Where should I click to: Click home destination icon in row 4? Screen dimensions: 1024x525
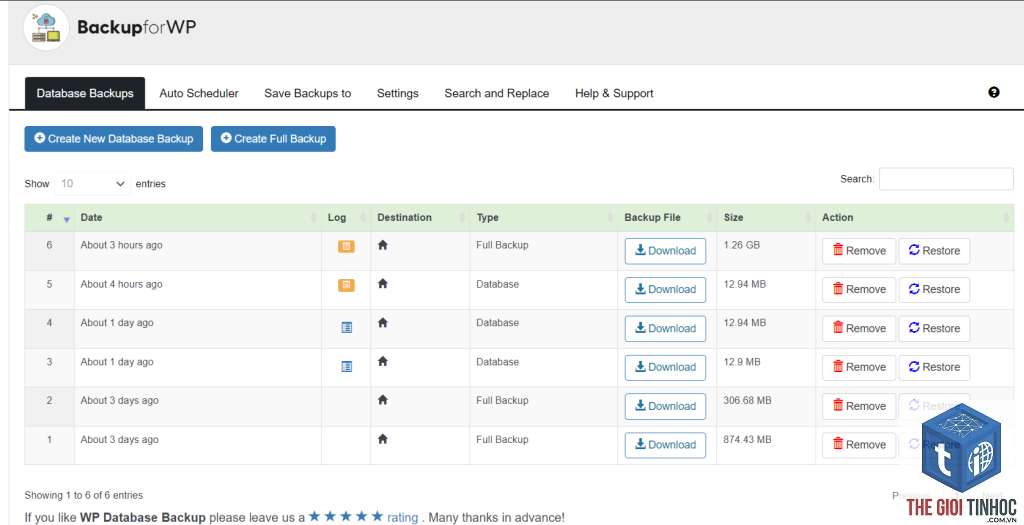pos(383,323)
